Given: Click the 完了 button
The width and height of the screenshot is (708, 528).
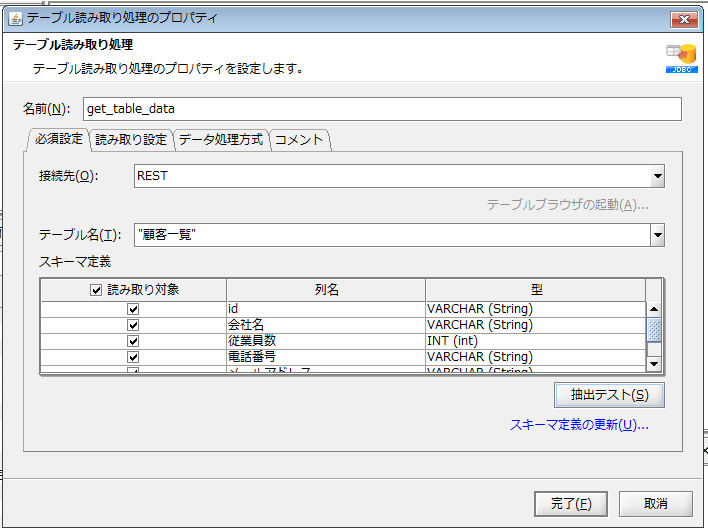Looking at the screenshot, I should [x=571, y=504].
